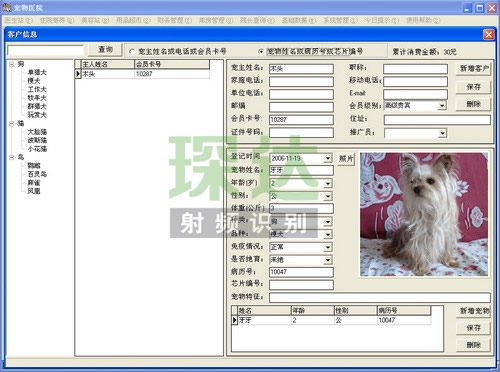The image size is (500, 372).
Task: Click 删除 button in the customer section
Action: tap(473, 104)
